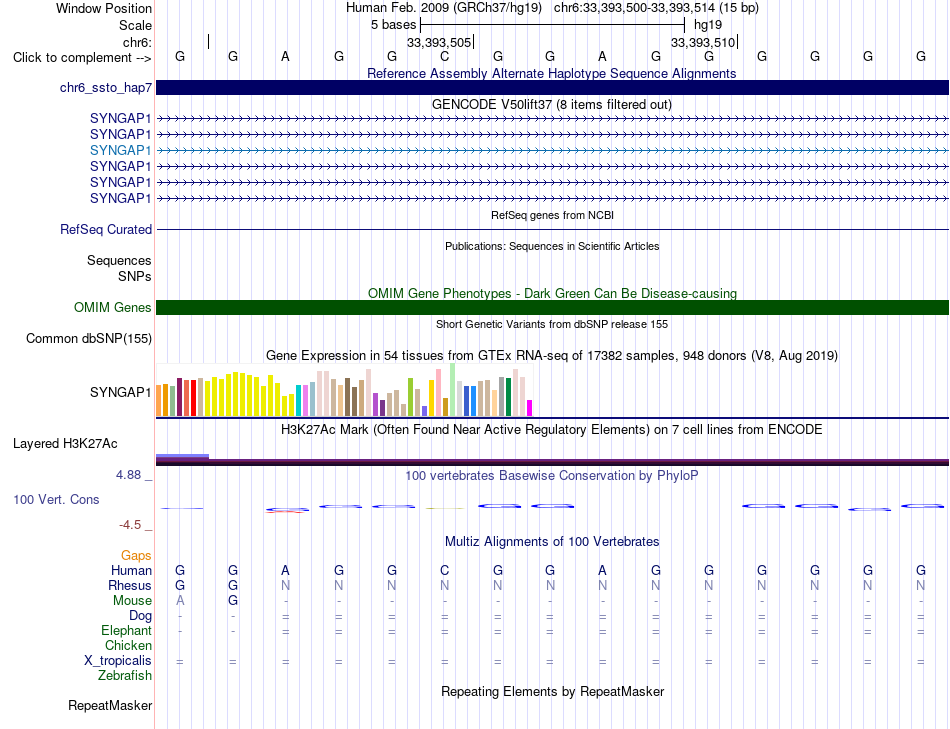Click the C base in sequence row
Screen dimensions: 950x729
445,56
